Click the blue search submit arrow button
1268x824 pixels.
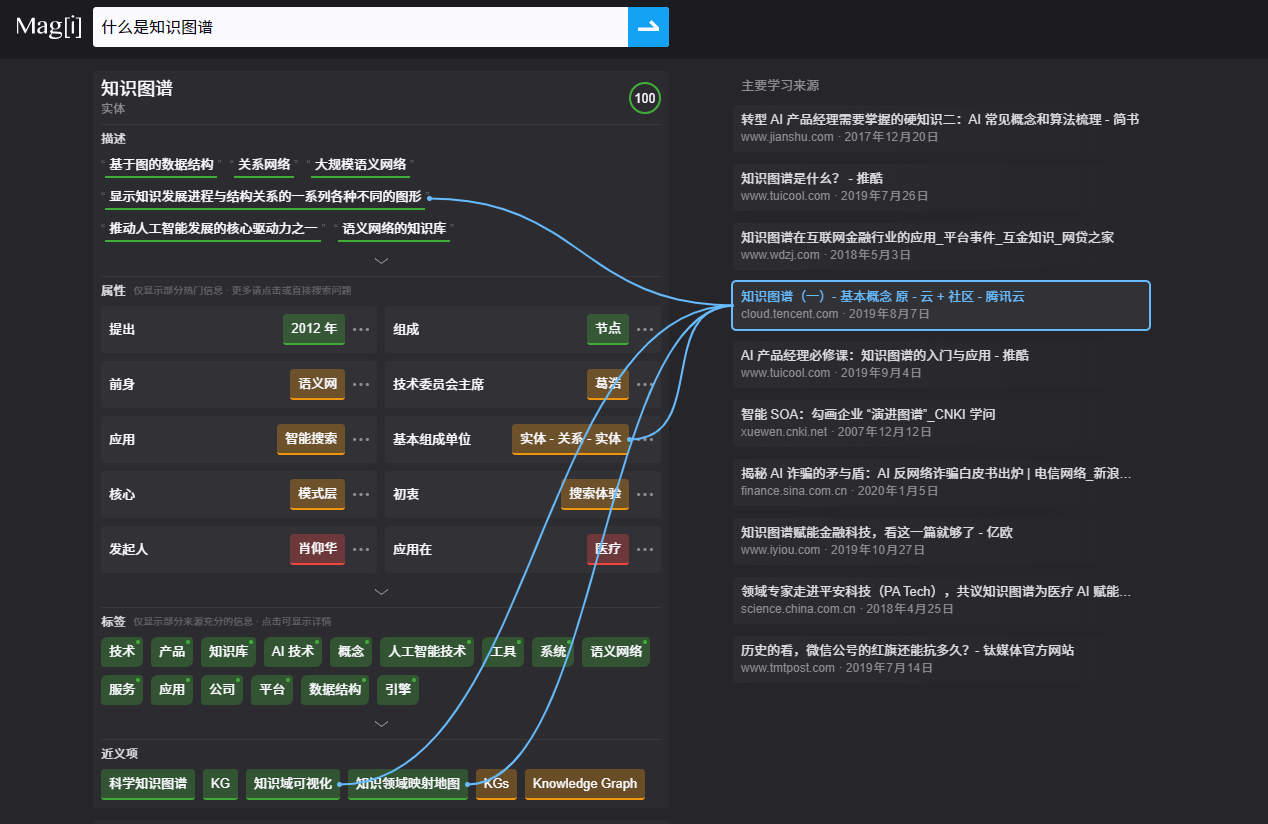coord(648,27)
